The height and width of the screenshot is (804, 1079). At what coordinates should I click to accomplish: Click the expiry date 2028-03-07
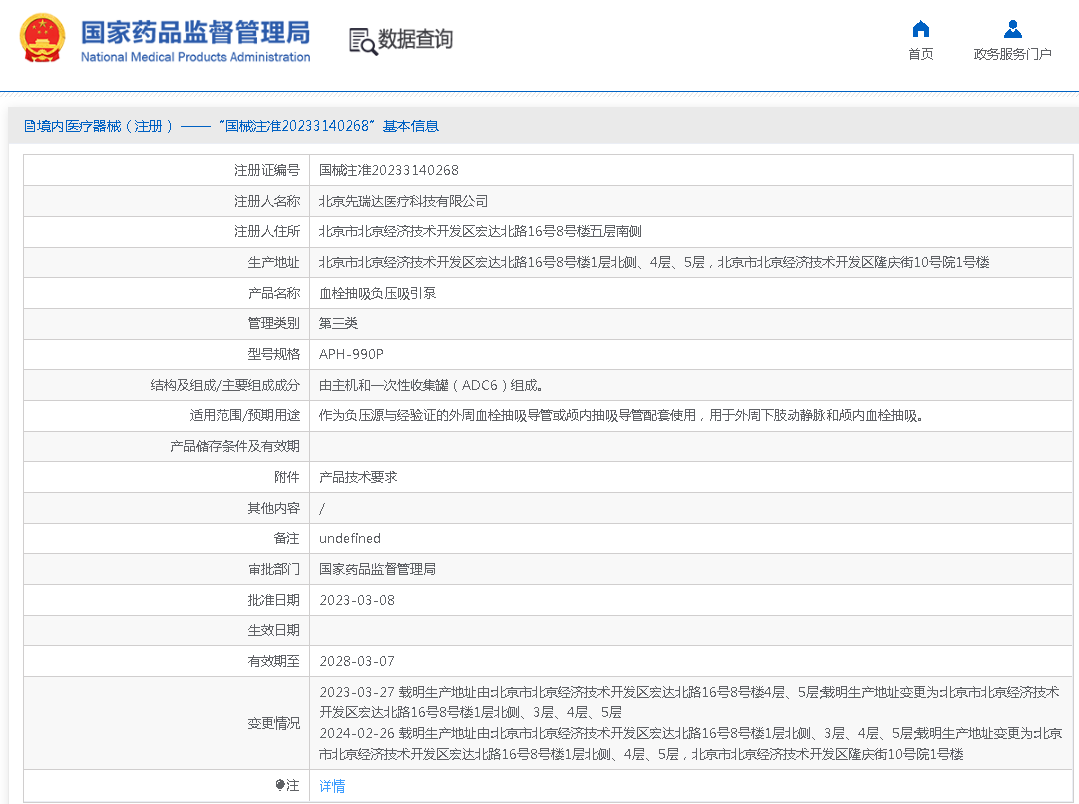pos(357,661)
